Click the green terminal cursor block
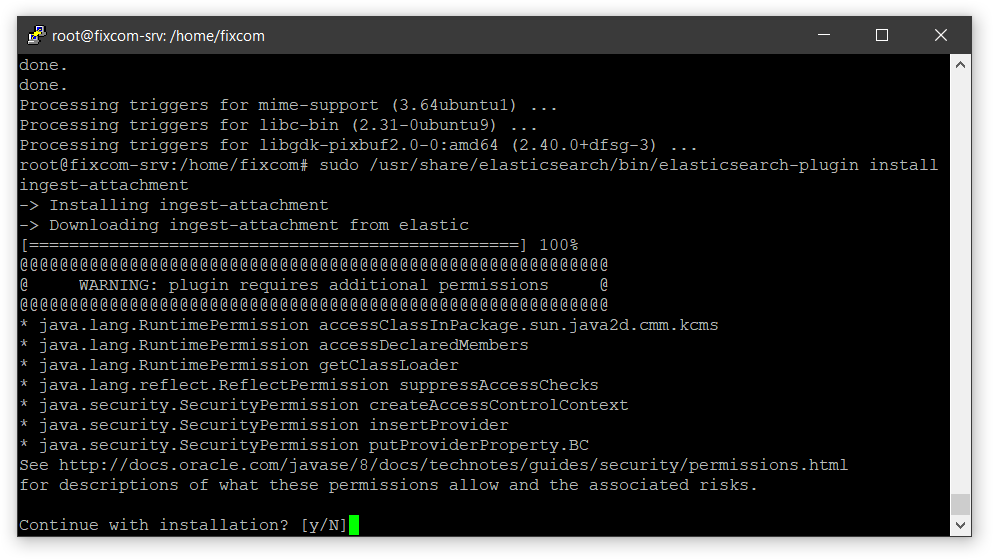The width and height of the screenshot is (993, 559). point(354,525)
